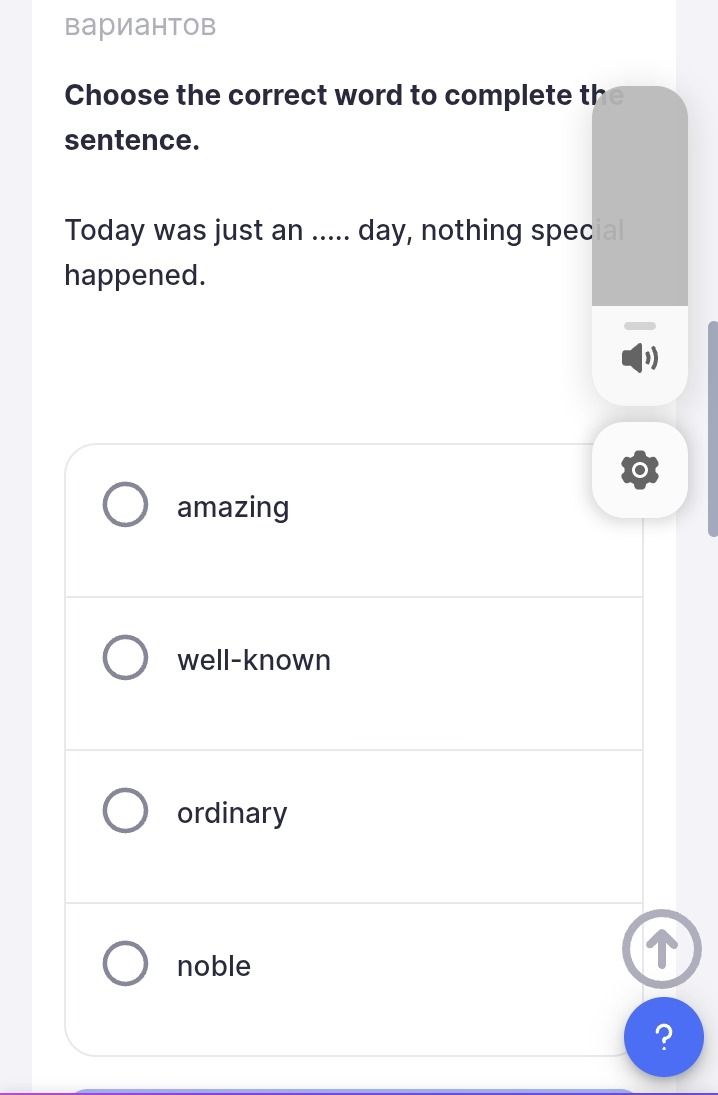The image size is (718, 1095).
Task: Select the "noble" radio button
Action: pyautogui.click(x=125, y=963)
